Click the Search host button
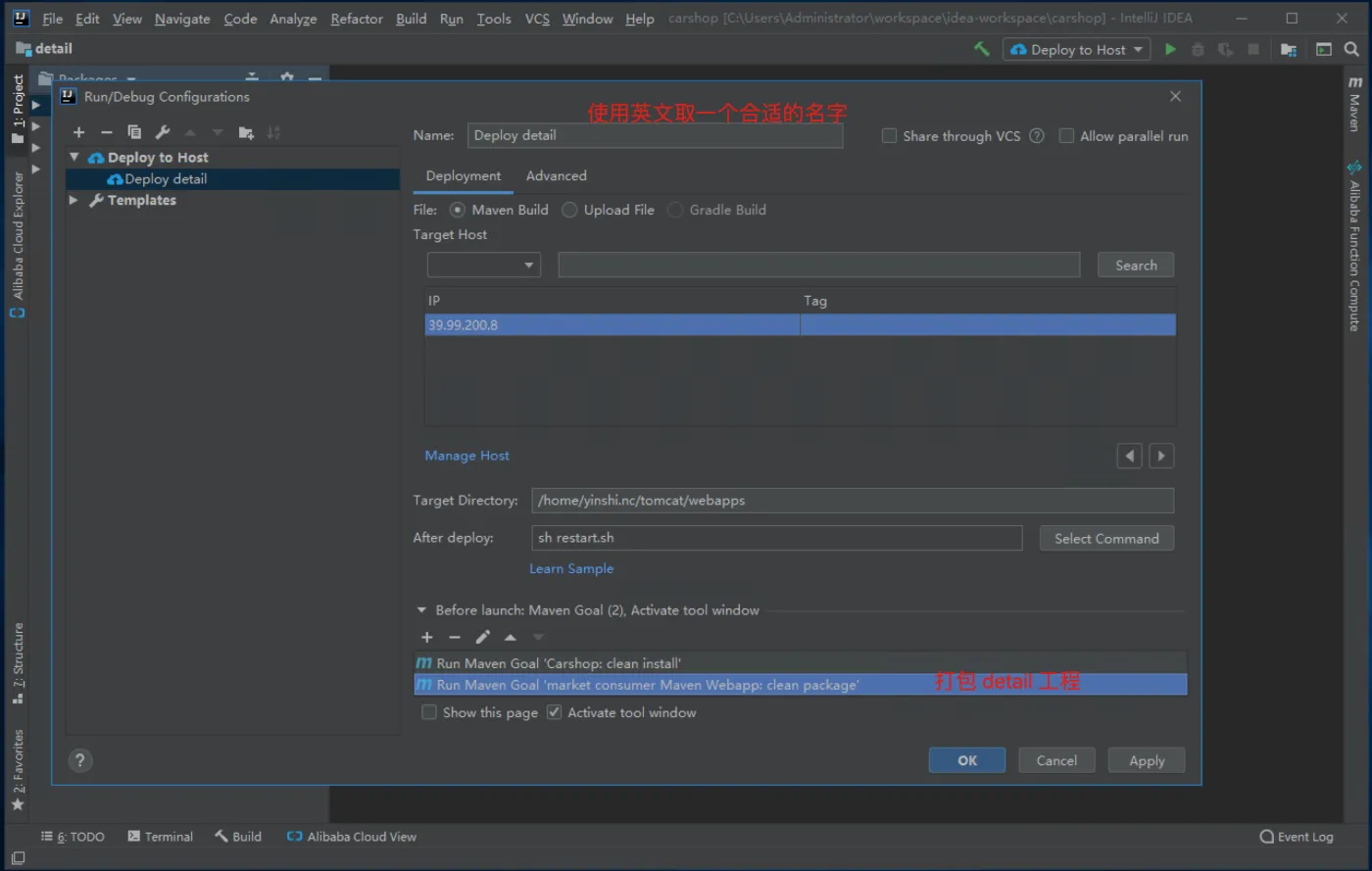The height and width of the screenshot is (871, 1372). (1136, 265)
